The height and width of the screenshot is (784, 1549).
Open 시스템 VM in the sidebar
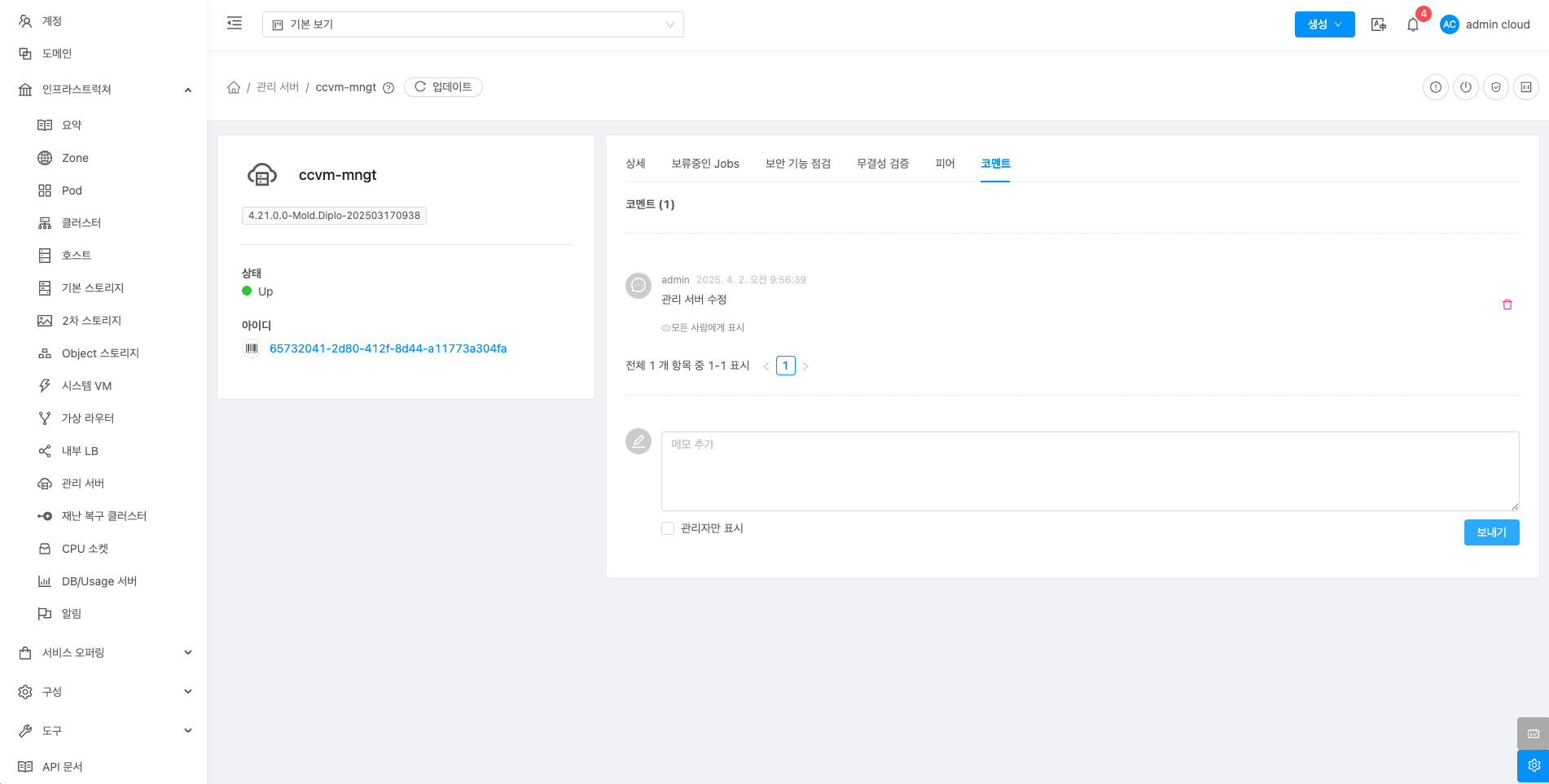(x=86, y=386)
